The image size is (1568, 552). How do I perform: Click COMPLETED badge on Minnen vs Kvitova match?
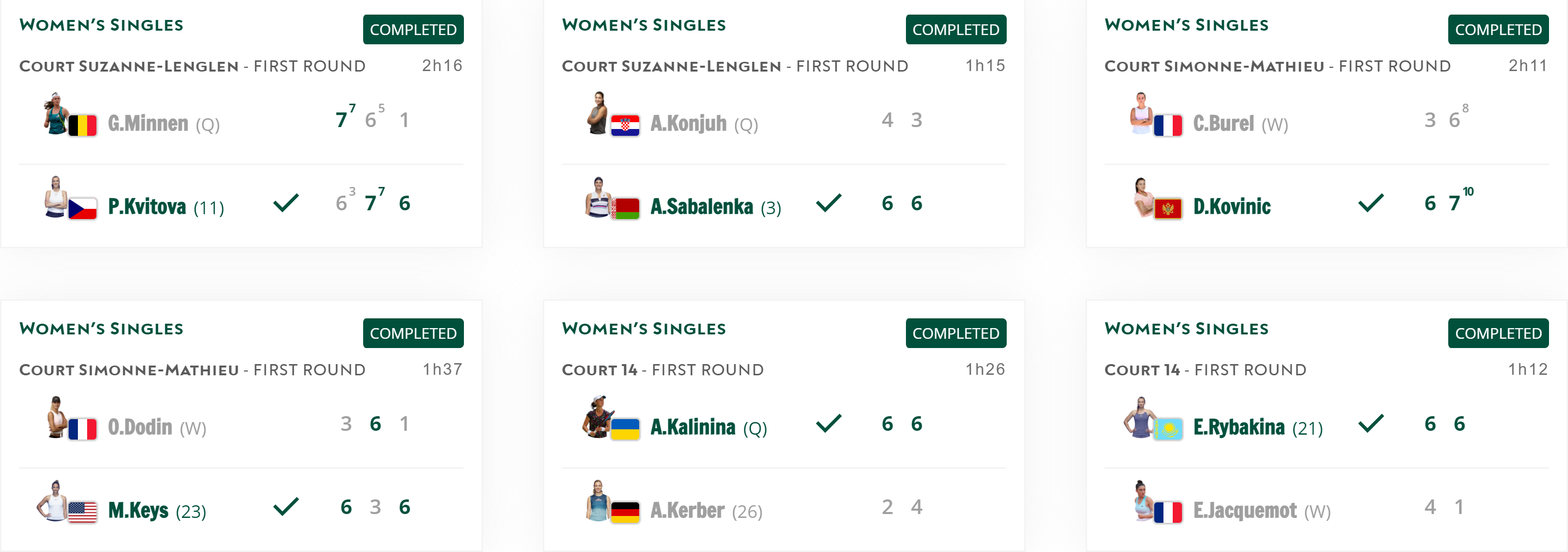(413, 29)
